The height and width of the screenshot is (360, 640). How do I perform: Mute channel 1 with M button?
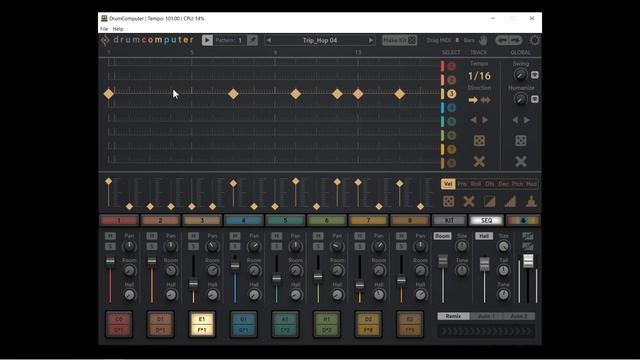pyautogui.click(x=110, y=236)
